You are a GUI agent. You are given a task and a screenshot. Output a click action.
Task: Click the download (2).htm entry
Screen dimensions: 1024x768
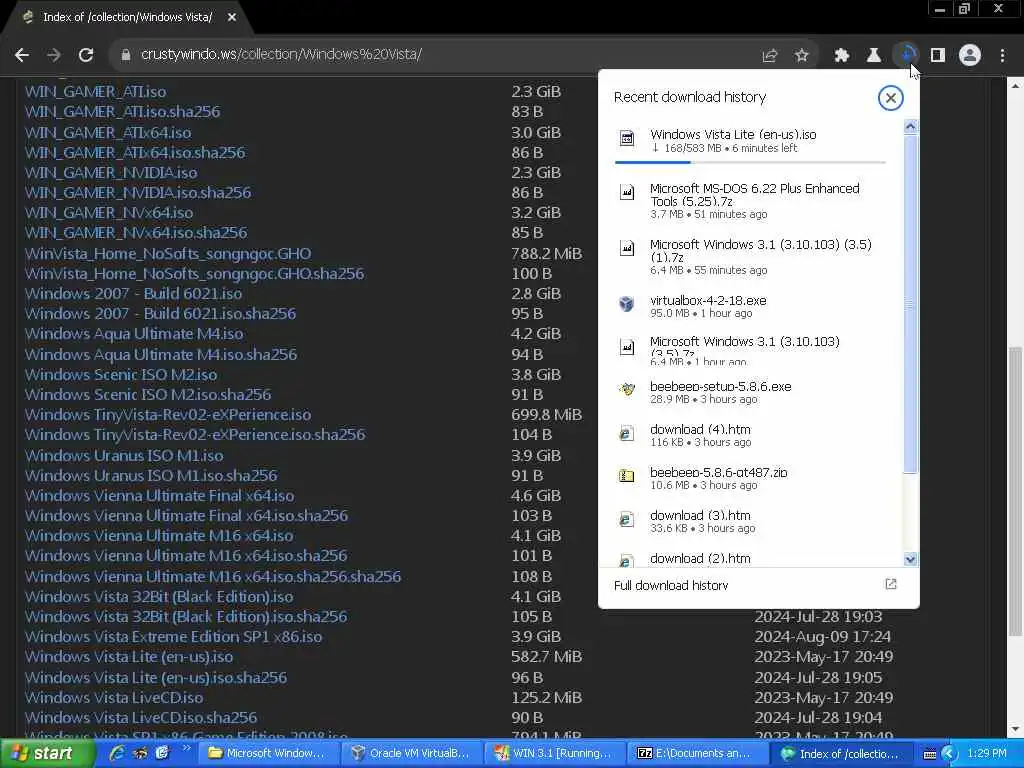(x=750, y=558)
